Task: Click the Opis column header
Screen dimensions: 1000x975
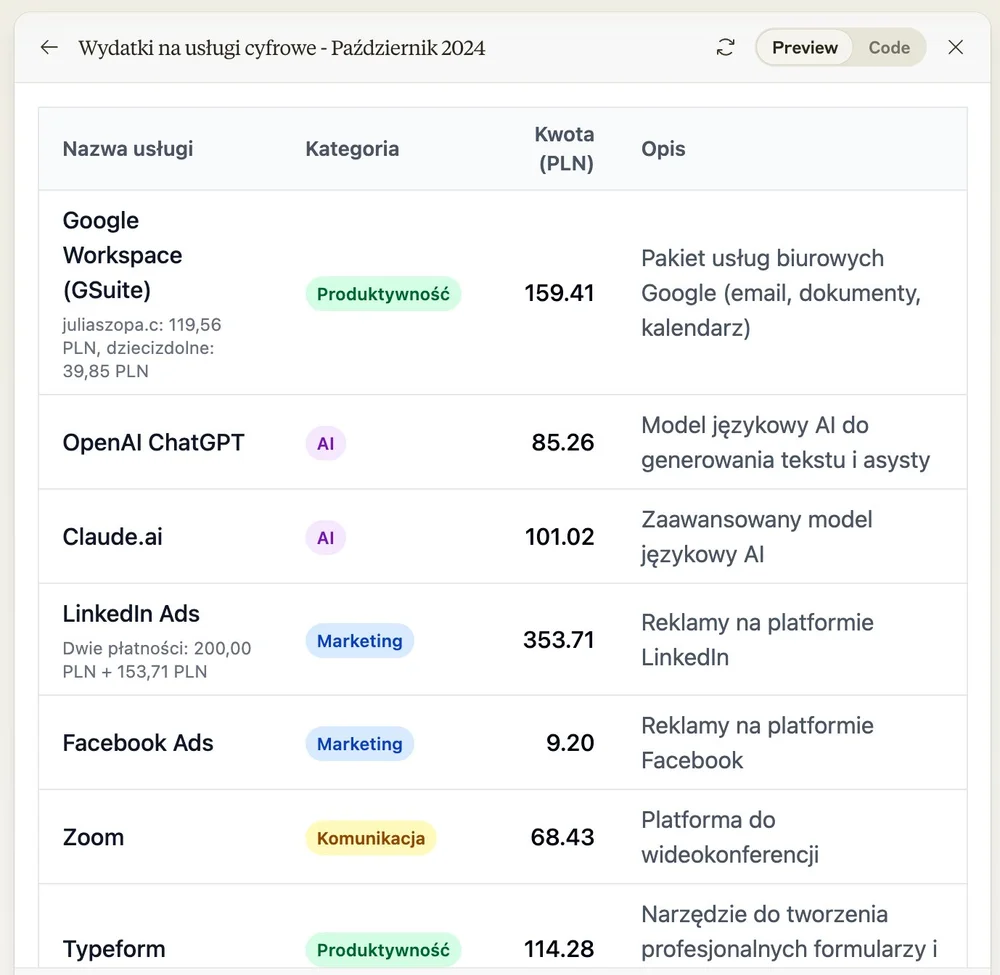Action: click(x=663, y=149)
